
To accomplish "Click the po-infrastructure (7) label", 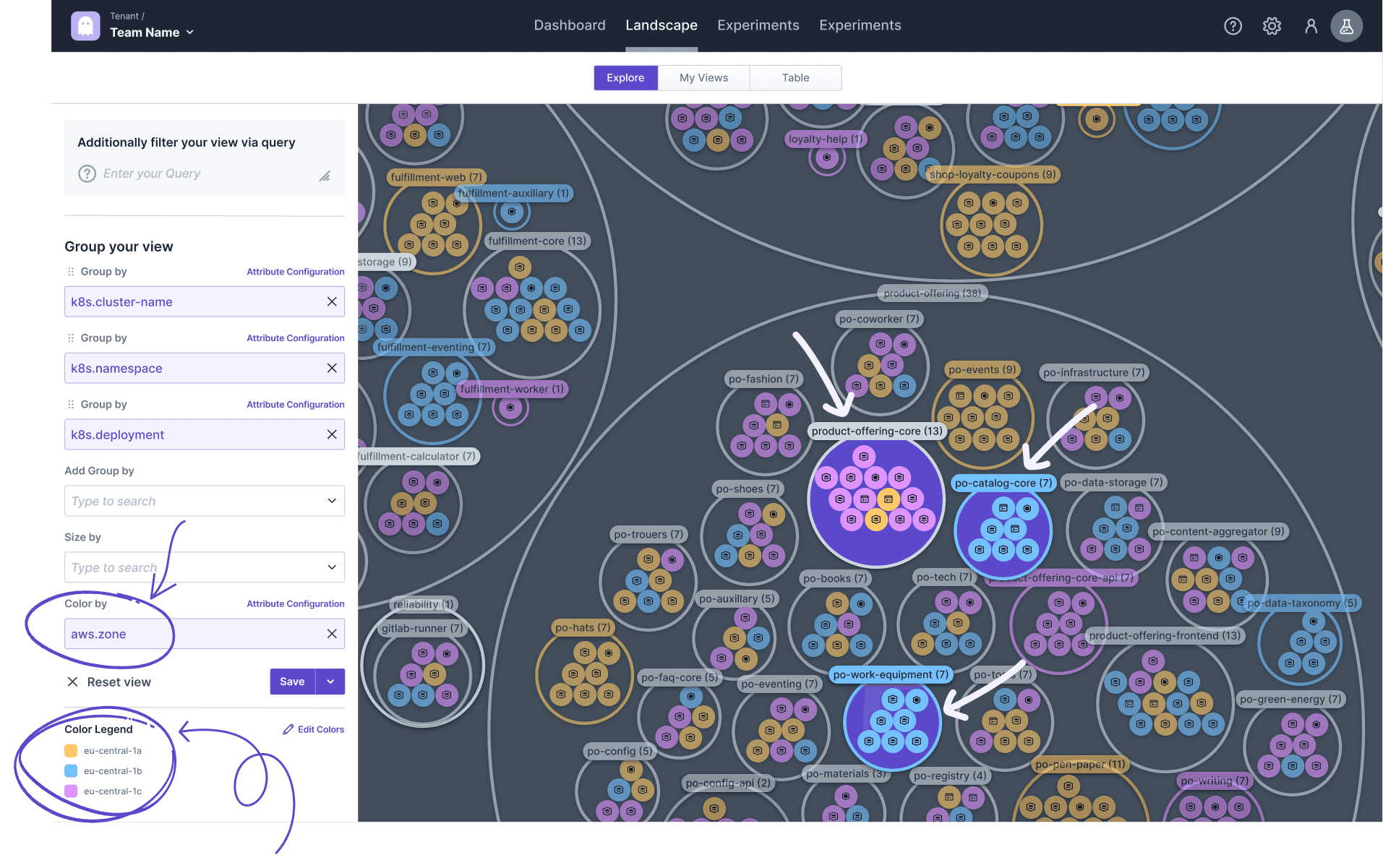I will [1094, 372].
